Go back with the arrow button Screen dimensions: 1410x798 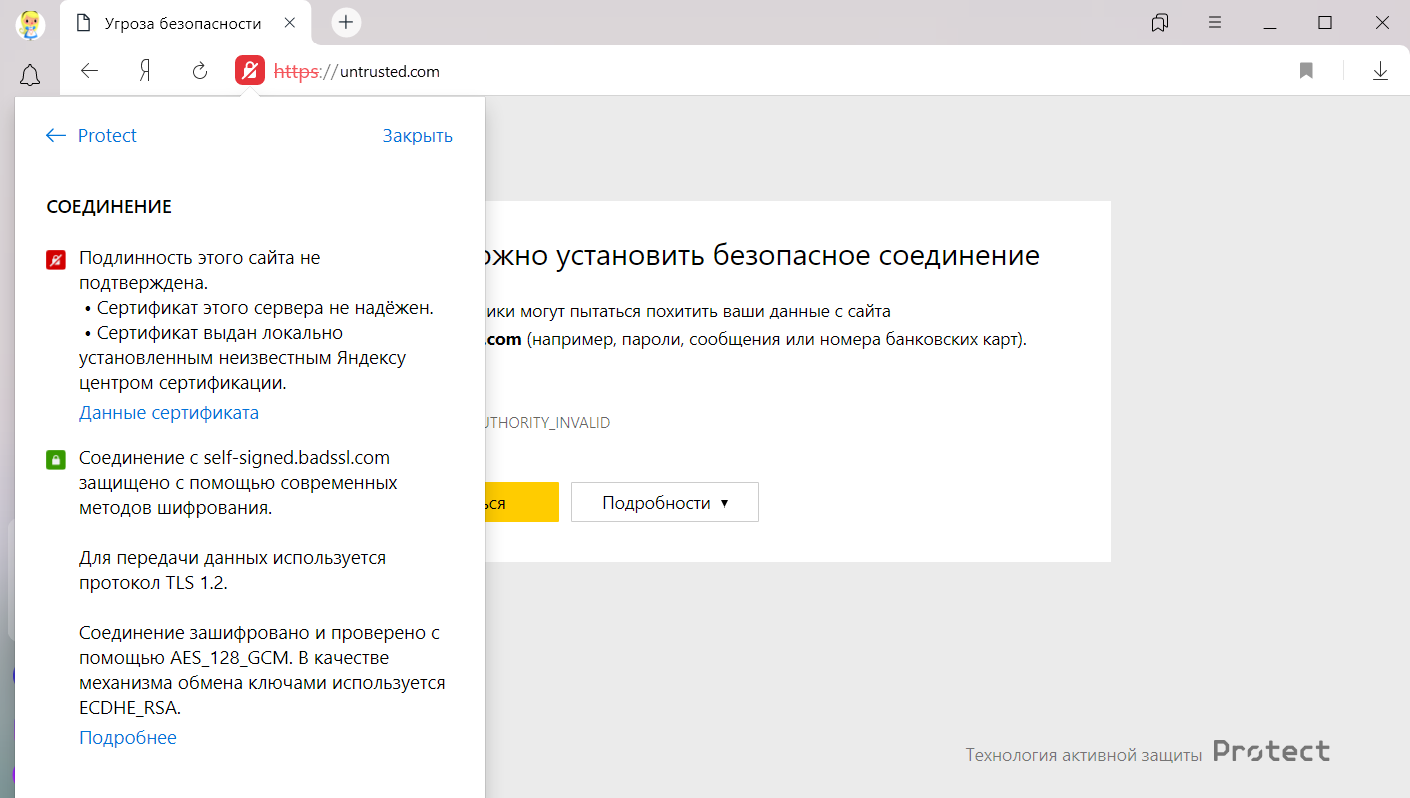90,71
